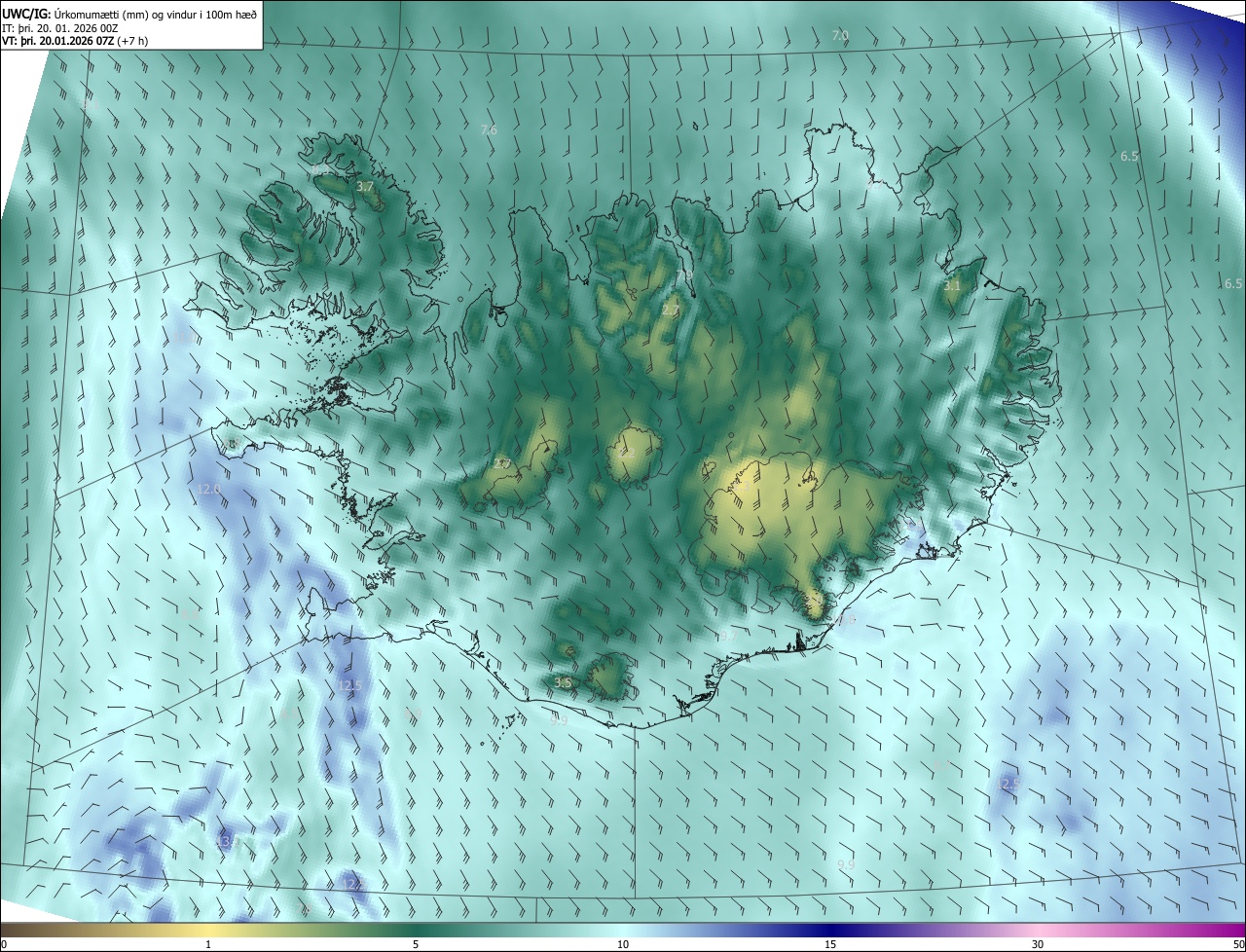Click the '1' tick label on the color scale
The width and height of the screenshot is (1246, 952).
208,944
